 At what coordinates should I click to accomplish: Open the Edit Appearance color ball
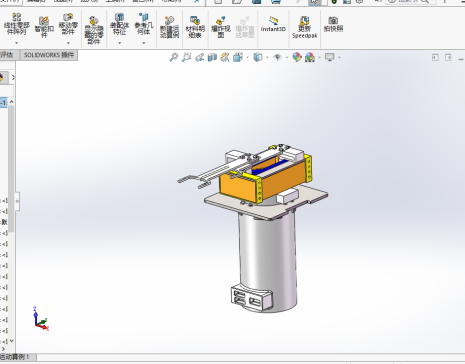point(297,57)
